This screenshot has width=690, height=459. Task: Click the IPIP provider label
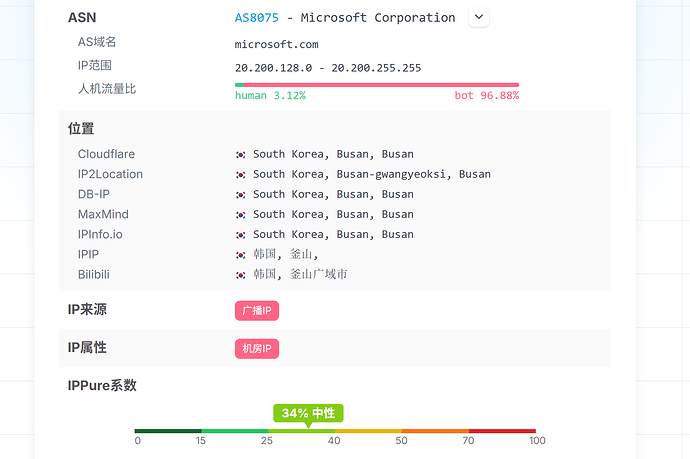tap(88, 254)
